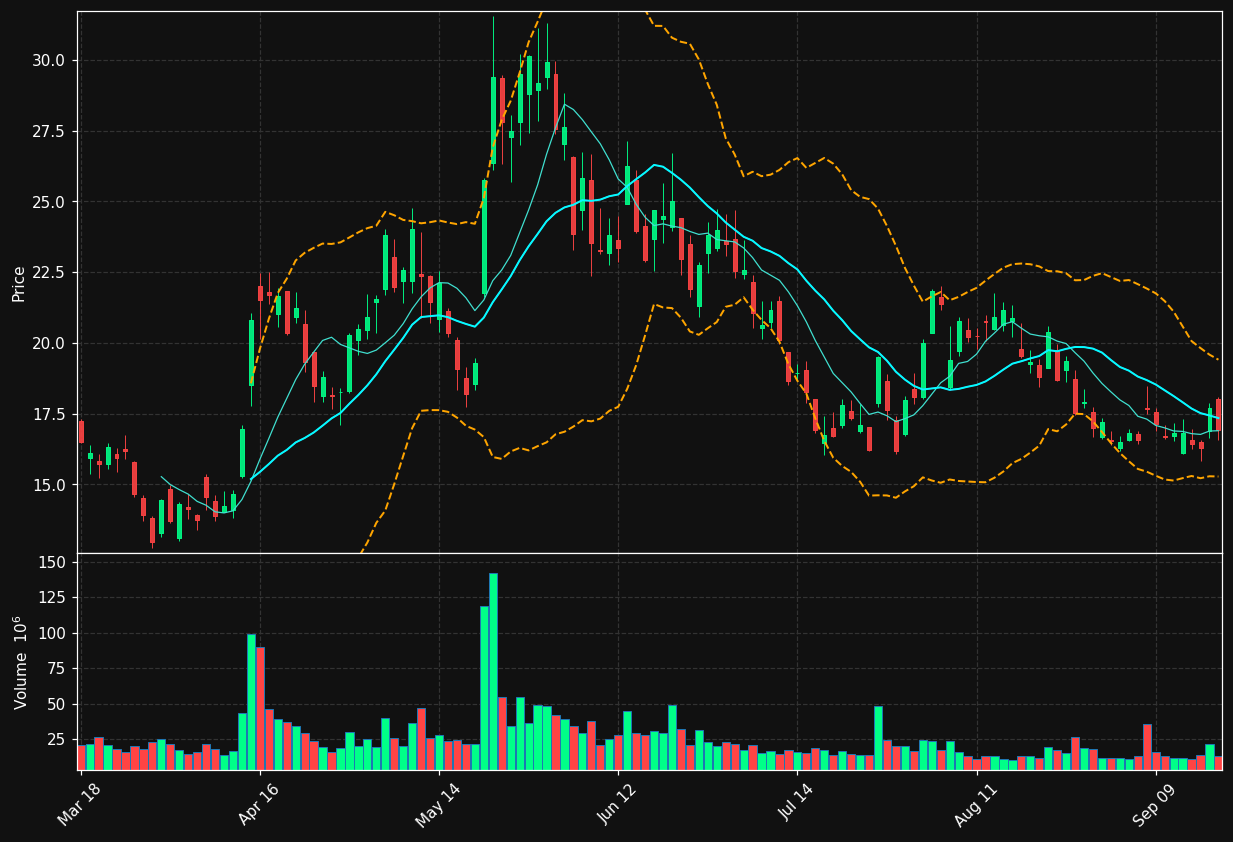
Task: Click the Apr 16 date label
Action: [259, 805]
